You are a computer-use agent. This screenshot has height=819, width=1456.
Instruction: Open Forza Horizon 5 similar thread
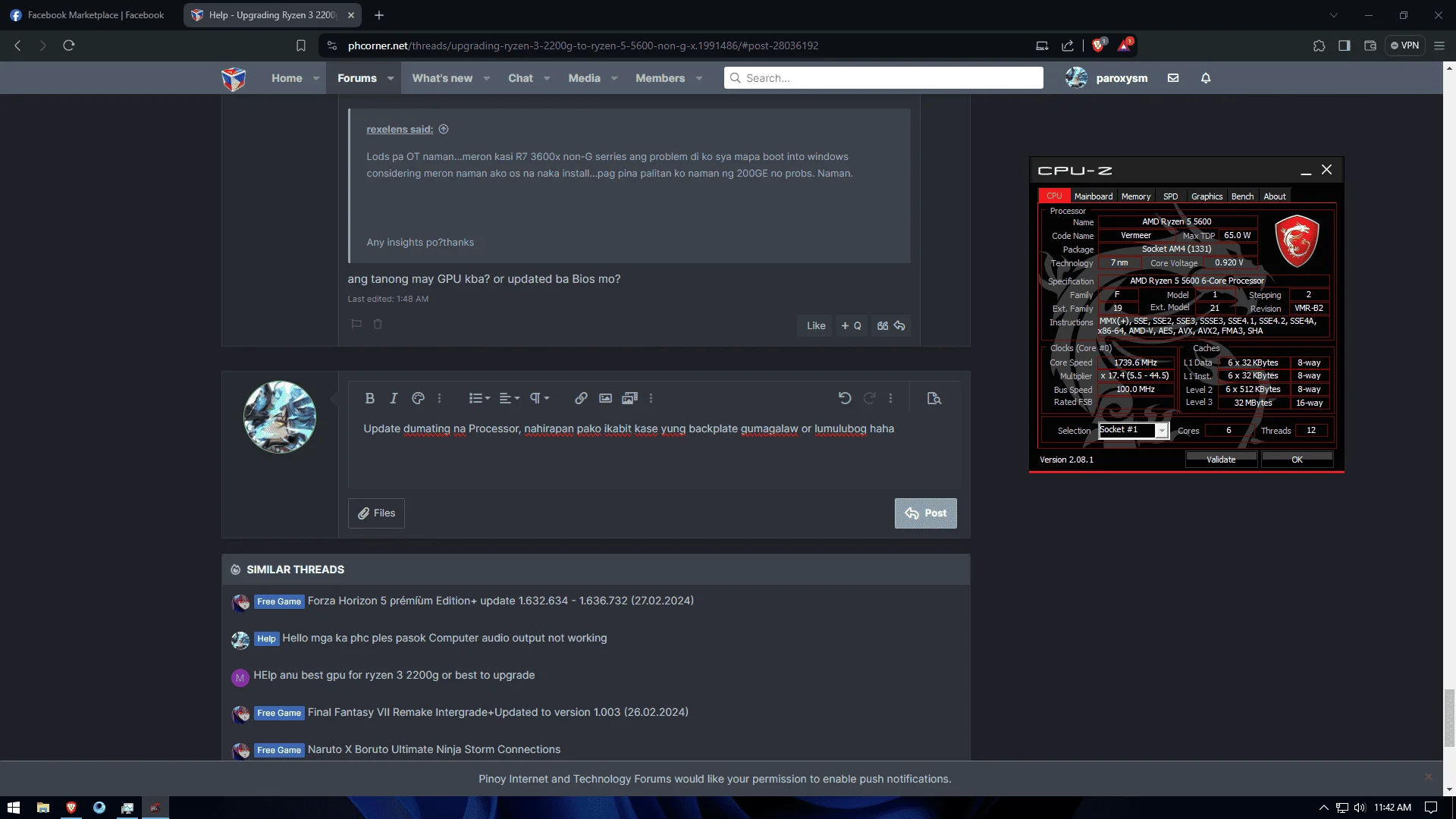[x=500, y=601]
